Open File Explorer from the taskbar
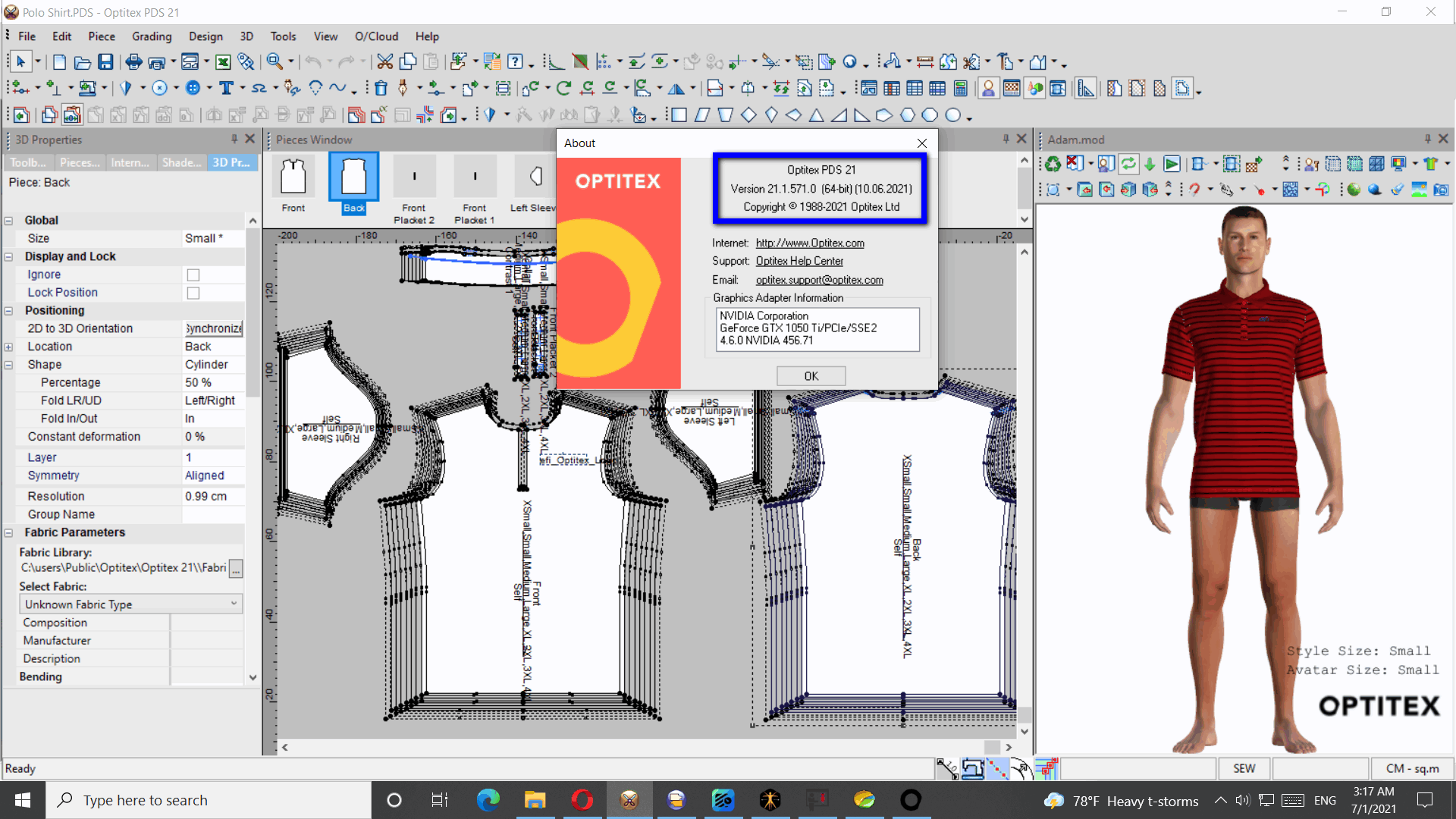1456x819 pixels. (x=535, y=800)
